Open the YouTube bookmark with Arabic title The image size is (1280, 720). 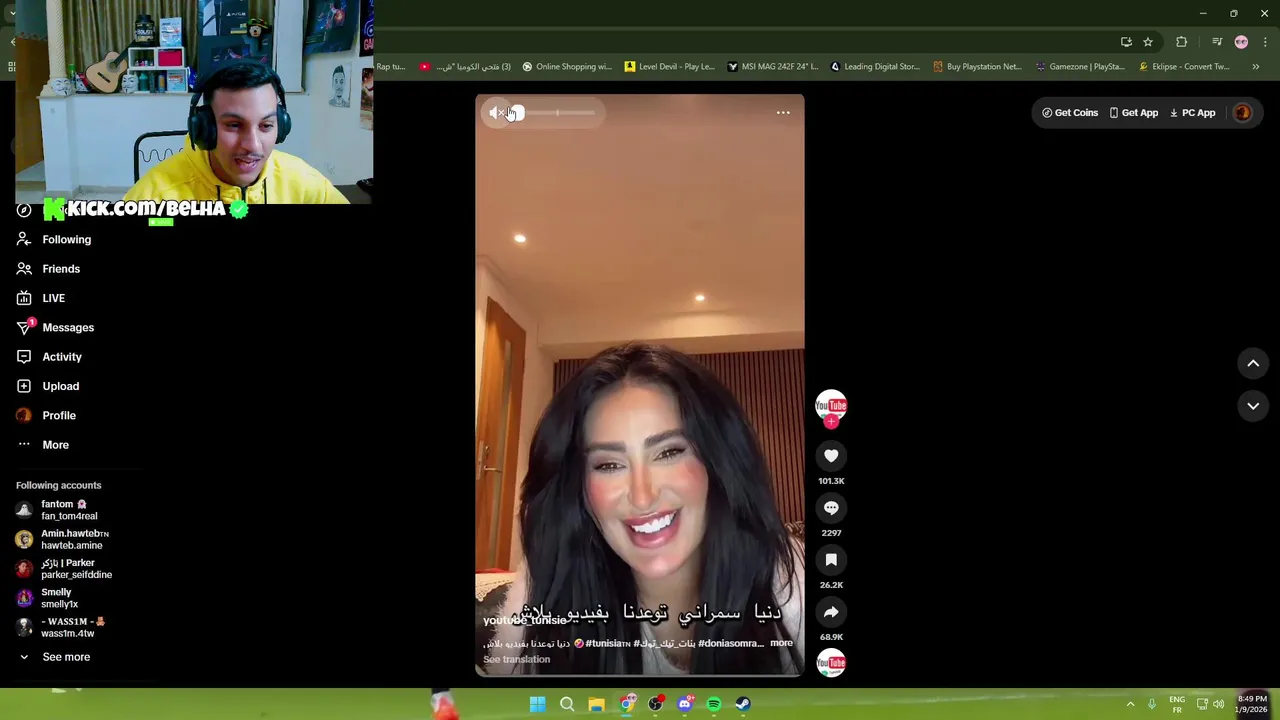465,67
